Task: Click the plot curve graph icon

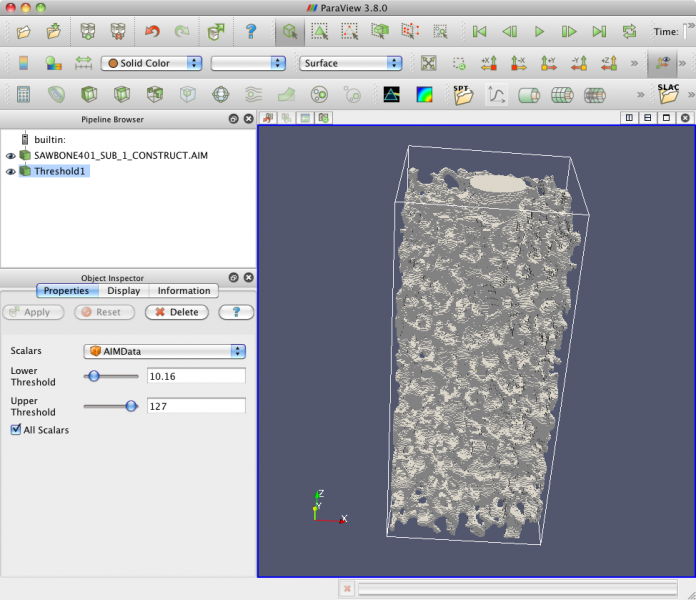Action: 496,95
